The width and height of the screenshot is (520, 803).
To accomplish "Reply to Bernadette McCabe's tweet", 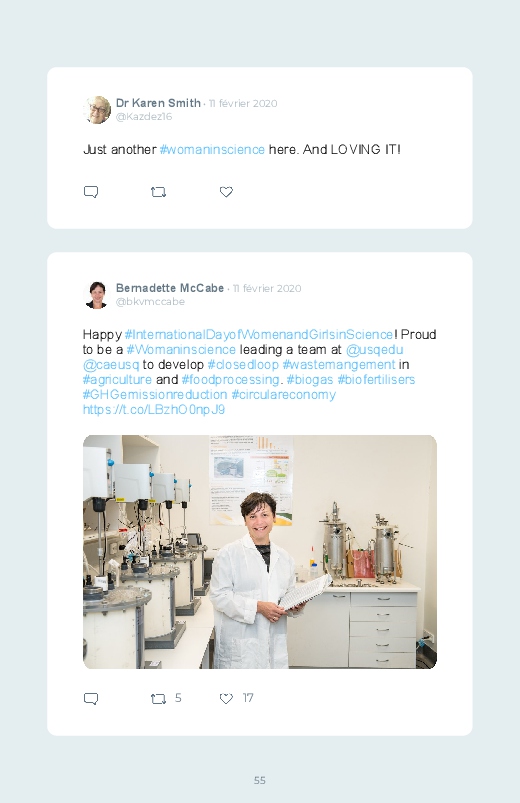I will click(91, 699).
